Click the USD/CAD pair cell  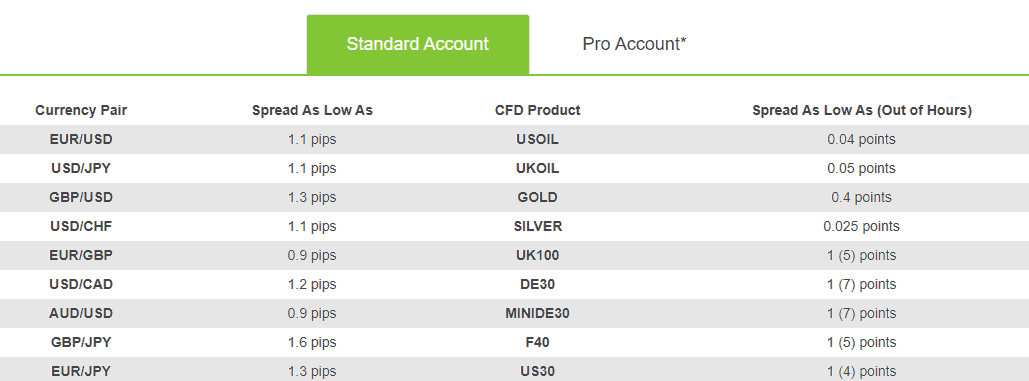(x=81, y=285)
